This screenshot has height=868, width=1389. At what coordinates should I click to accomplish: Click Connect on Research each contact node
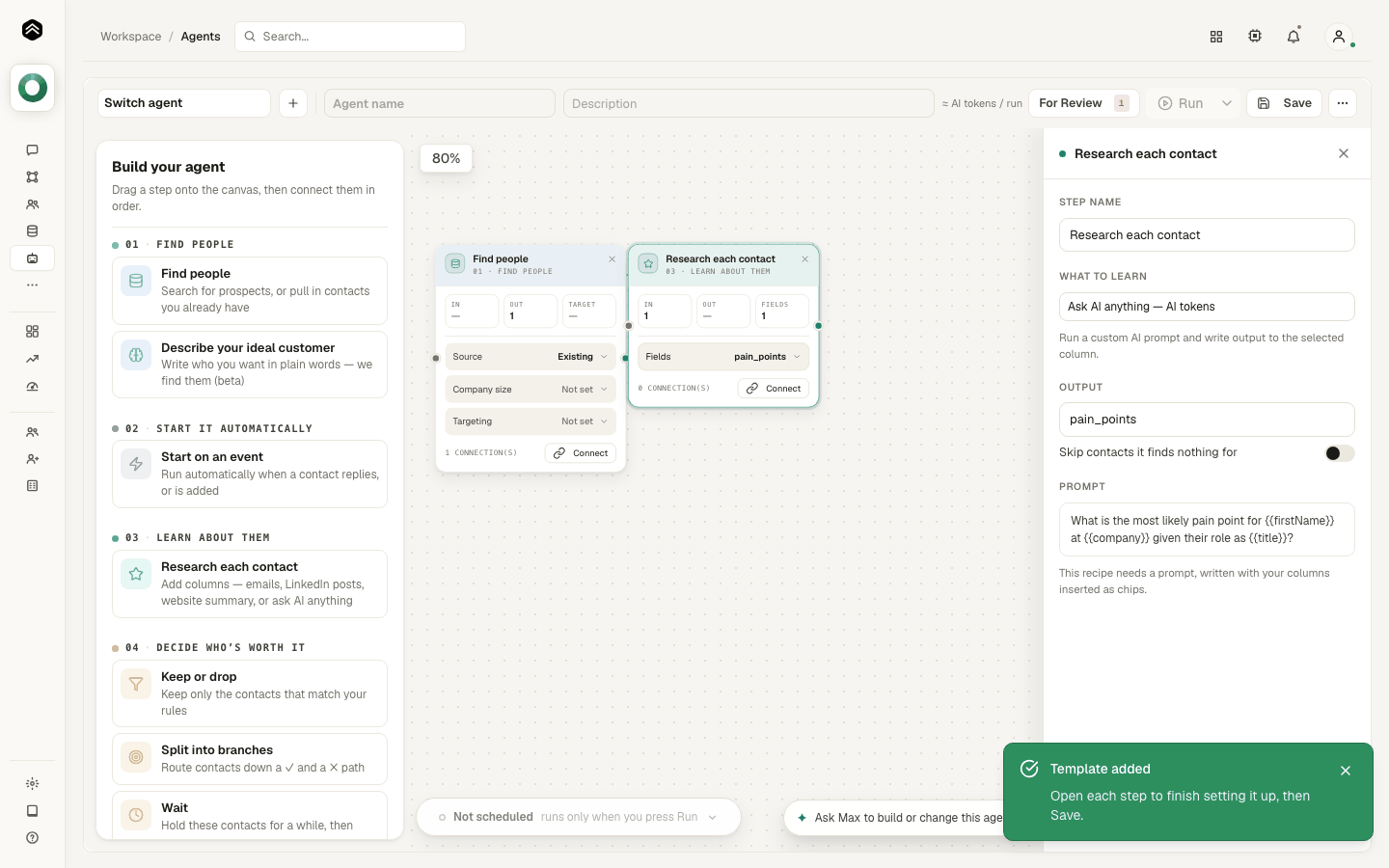coord(774,389)
